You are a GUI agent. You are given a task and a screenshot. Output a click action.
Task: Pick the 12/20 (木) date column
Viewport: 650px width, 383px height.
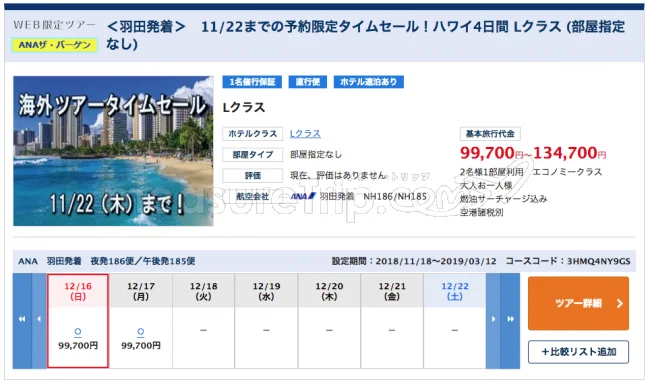click(x=329, y=321)
